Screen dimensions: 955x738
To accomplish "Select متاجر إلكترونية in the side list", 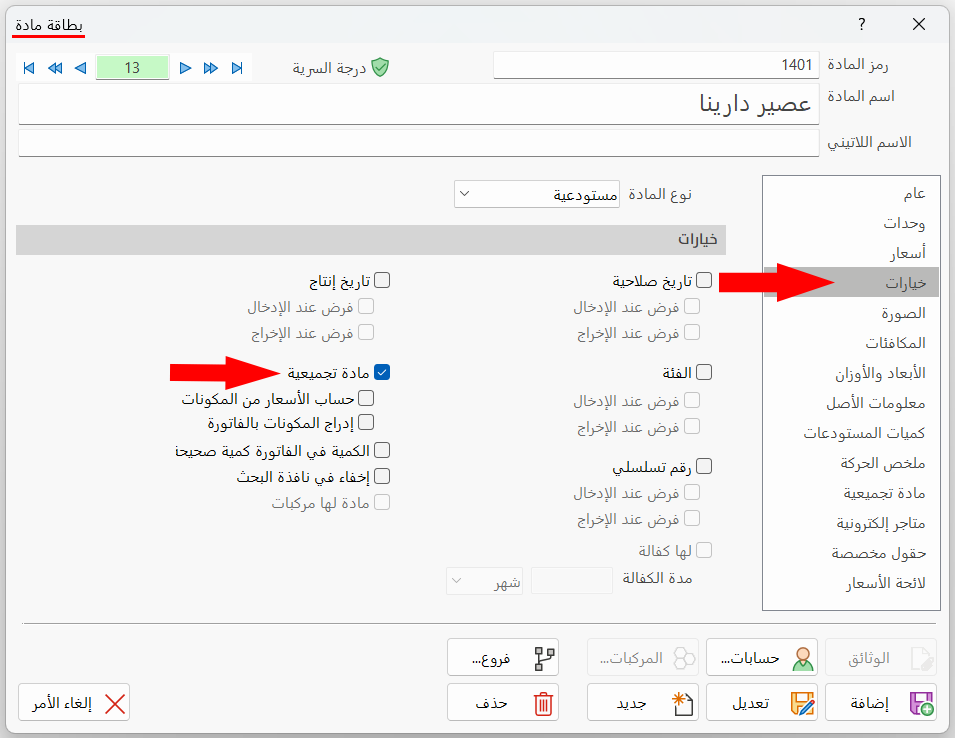I will pos(851,523).
